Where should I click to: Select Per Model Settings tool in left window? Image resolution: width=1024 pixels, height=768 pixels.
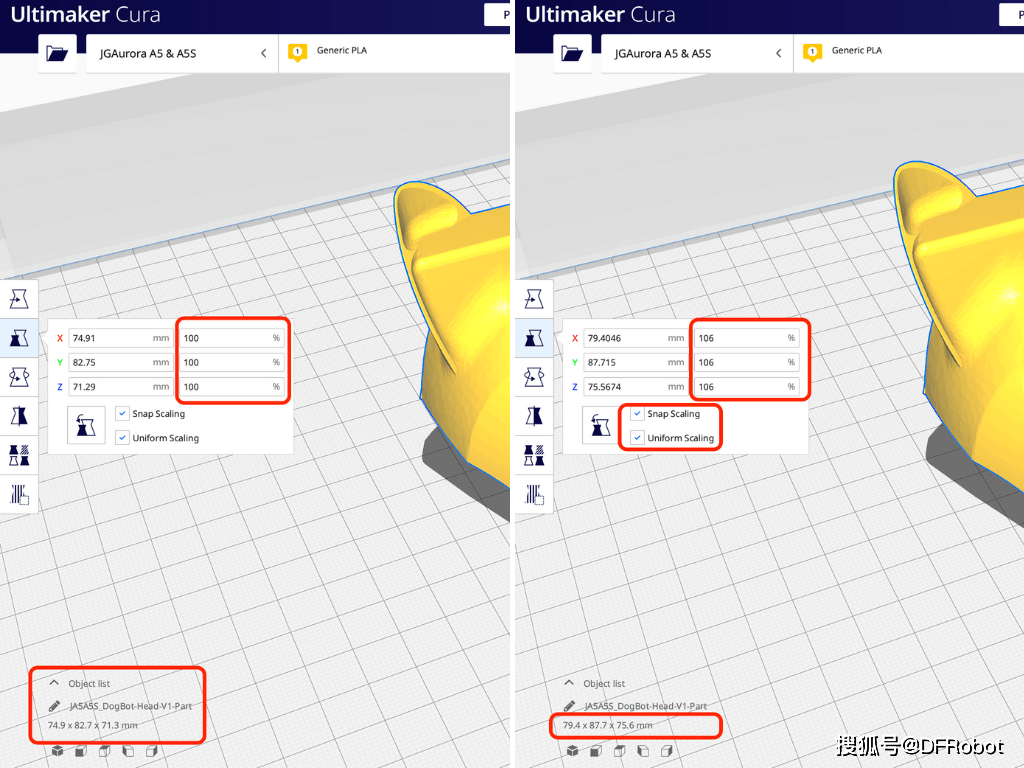point(19,455)
